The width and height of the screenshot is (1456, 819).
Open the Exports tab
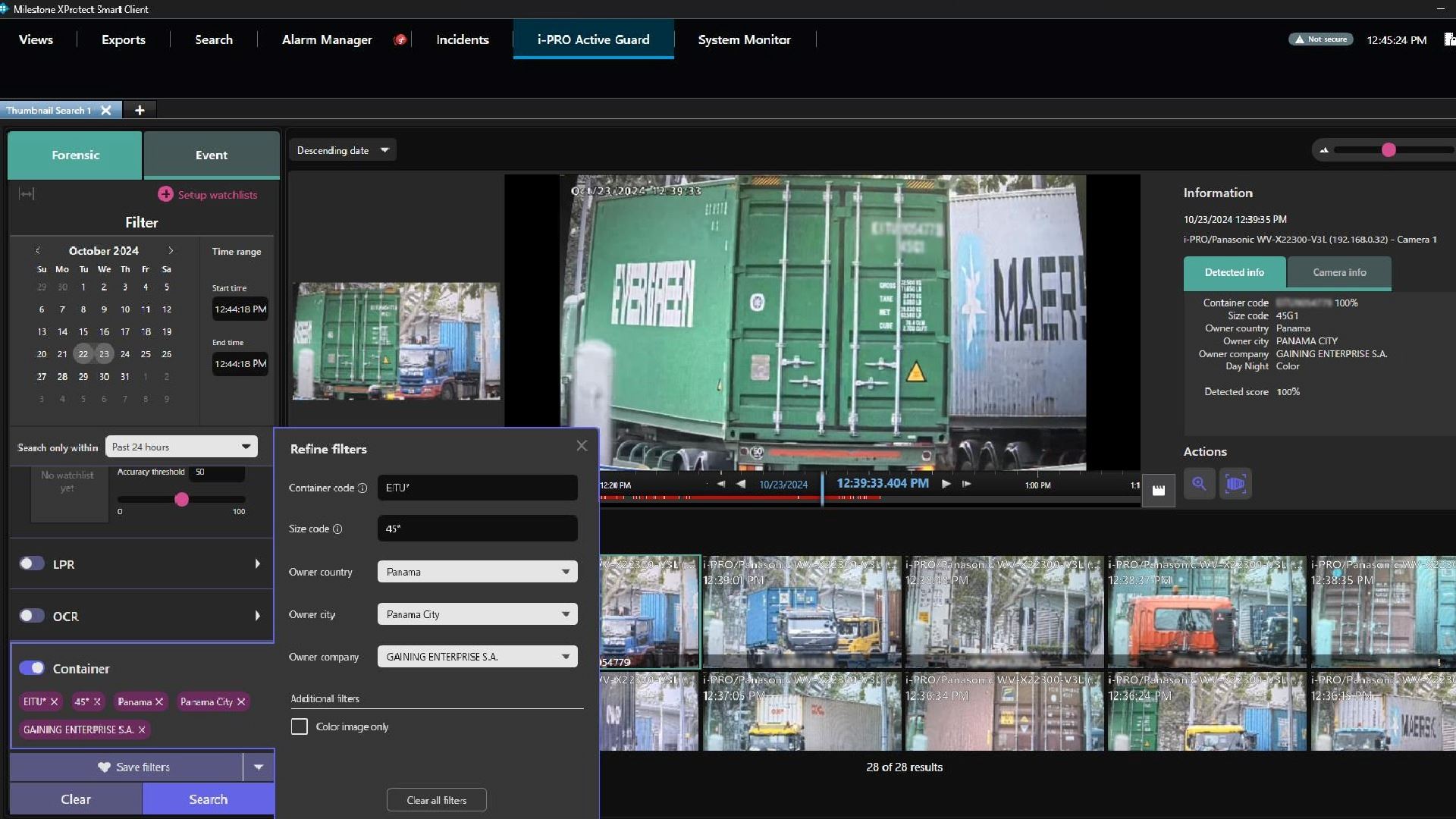click(124, 39)
